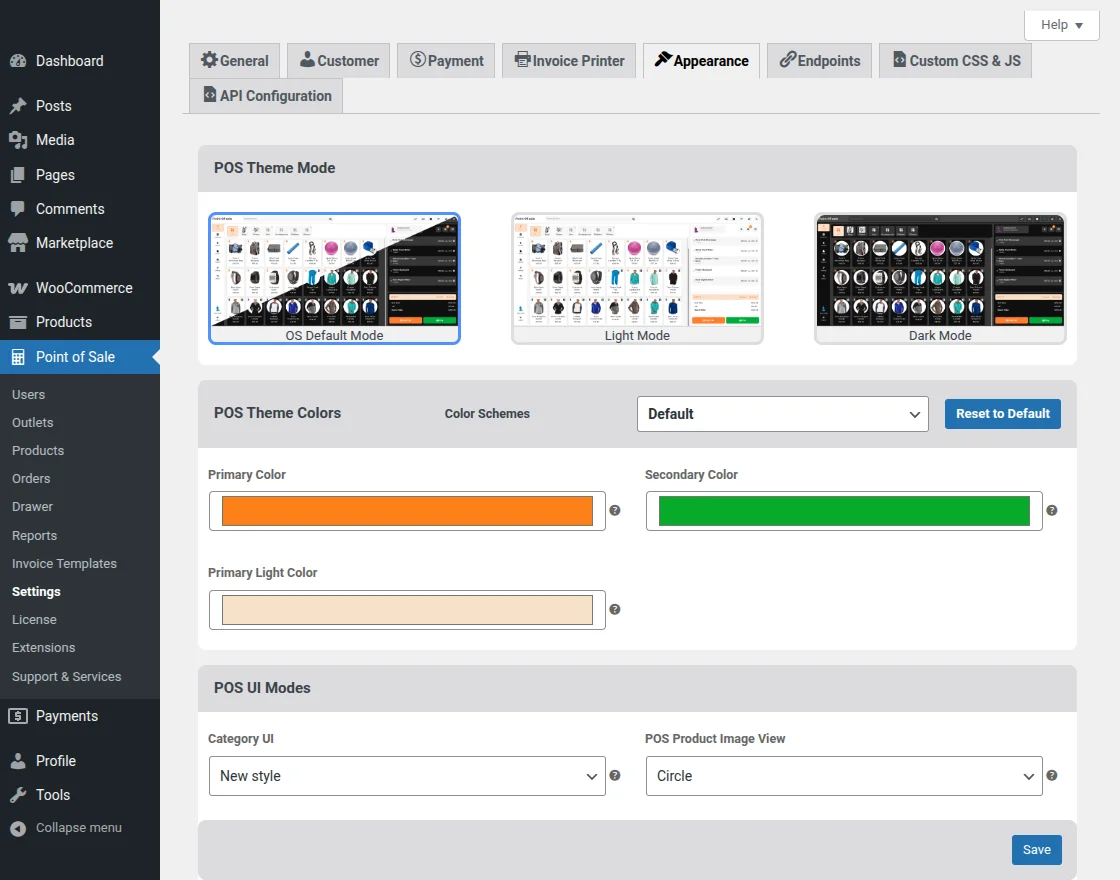Click the Profile user icon
Screen dimensions: 1120x880
click(18, 761)
